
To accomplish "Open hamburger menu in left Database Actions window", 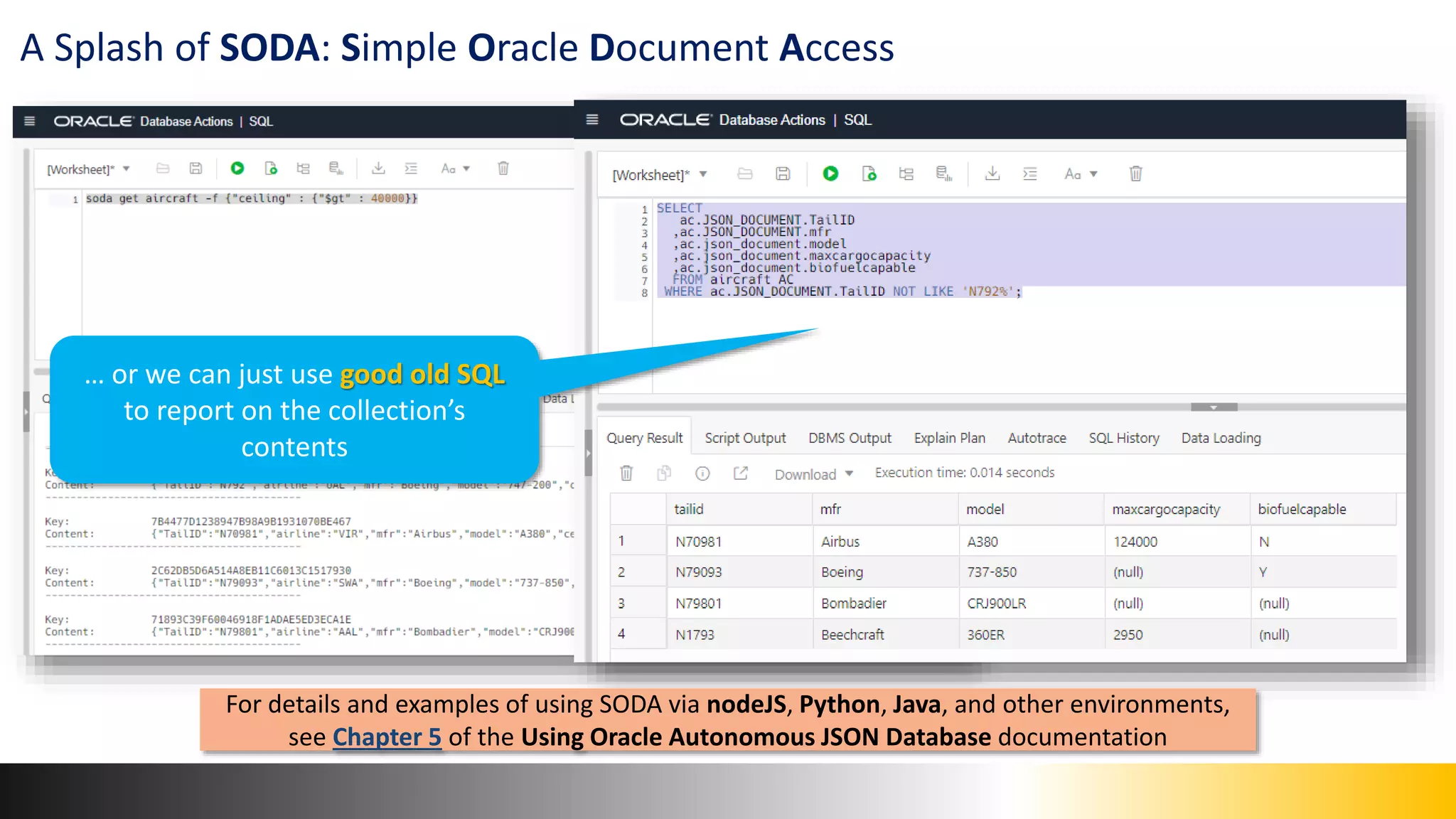I will pos(30,121).
